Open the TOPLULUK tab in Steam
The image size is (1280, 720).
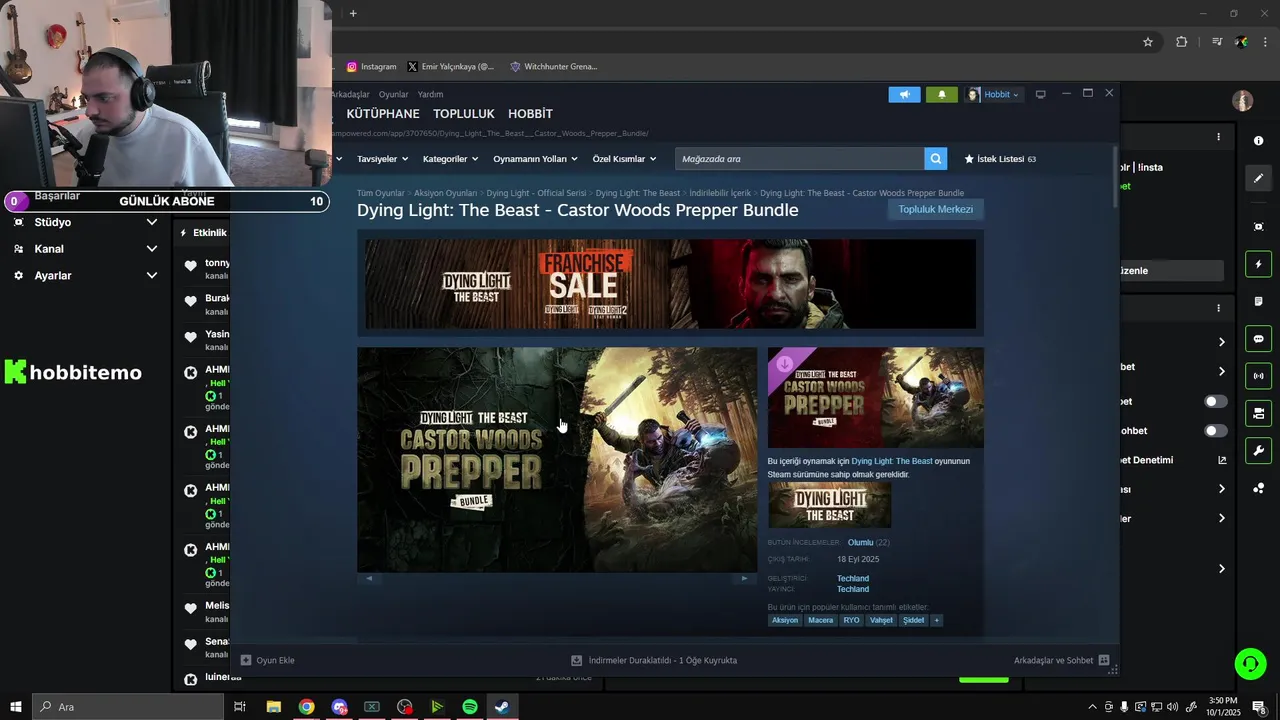pyautogui.click(x=464, y=114)
